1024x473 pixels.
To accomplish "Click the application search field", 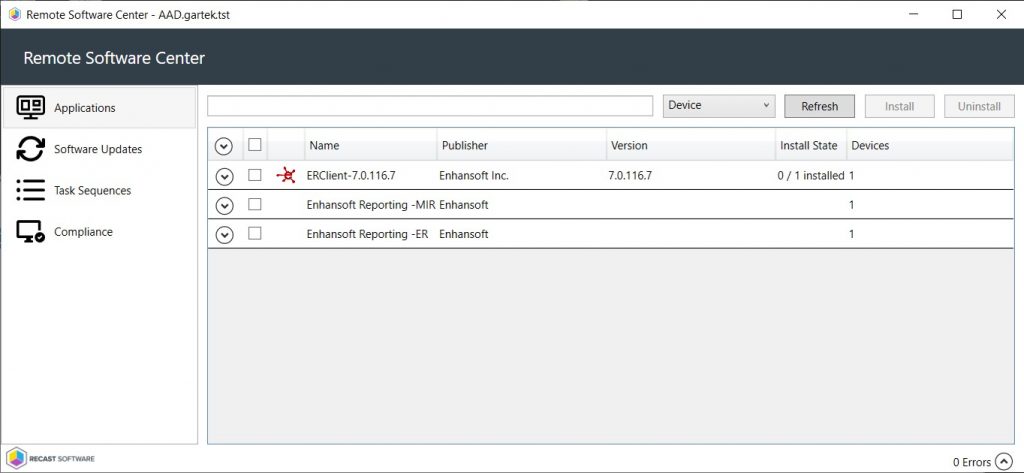I will click(430, 106).
